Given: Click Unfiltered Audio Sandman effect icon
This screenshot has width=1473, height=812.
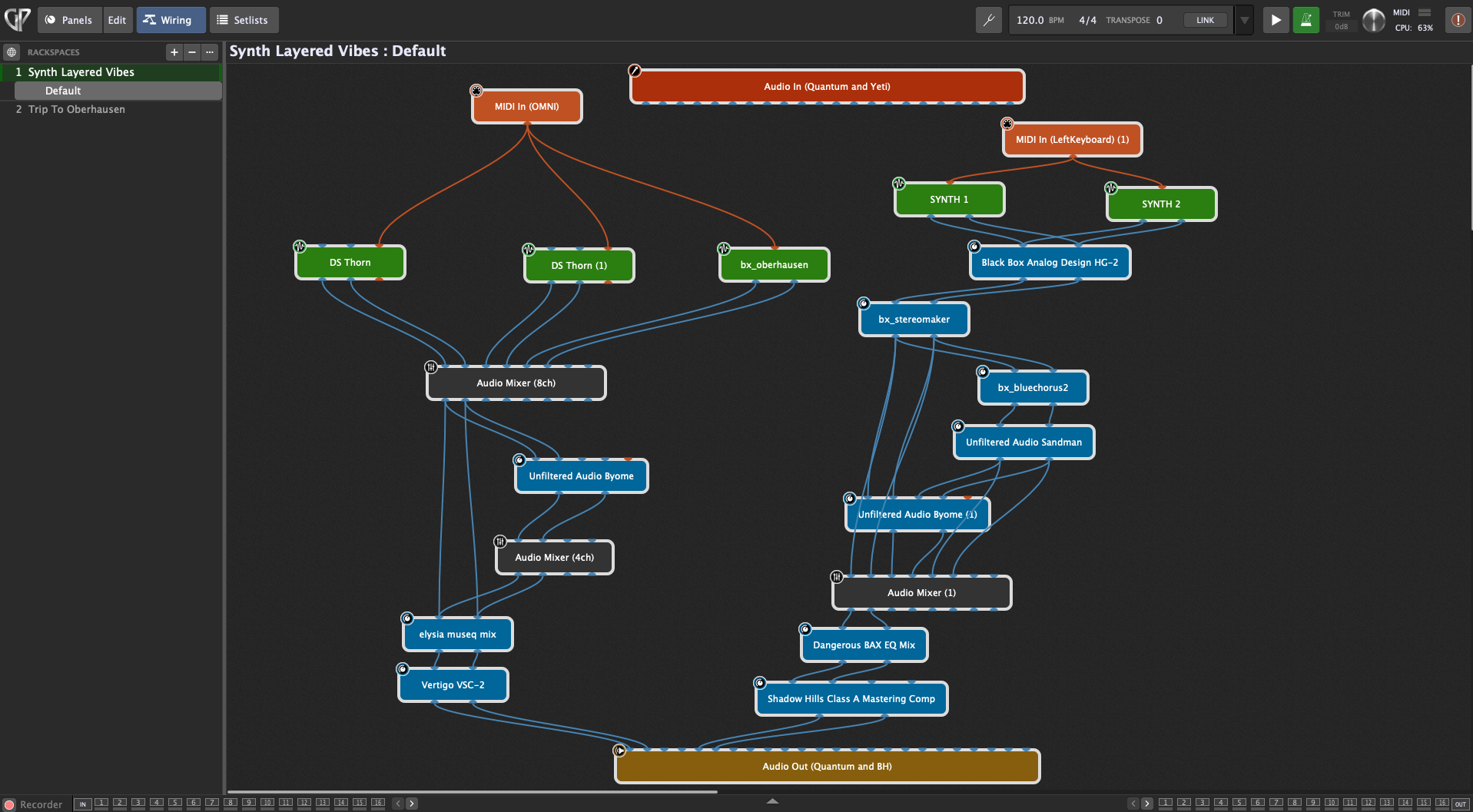Looking at the screenshot, I should coord(958,426).
